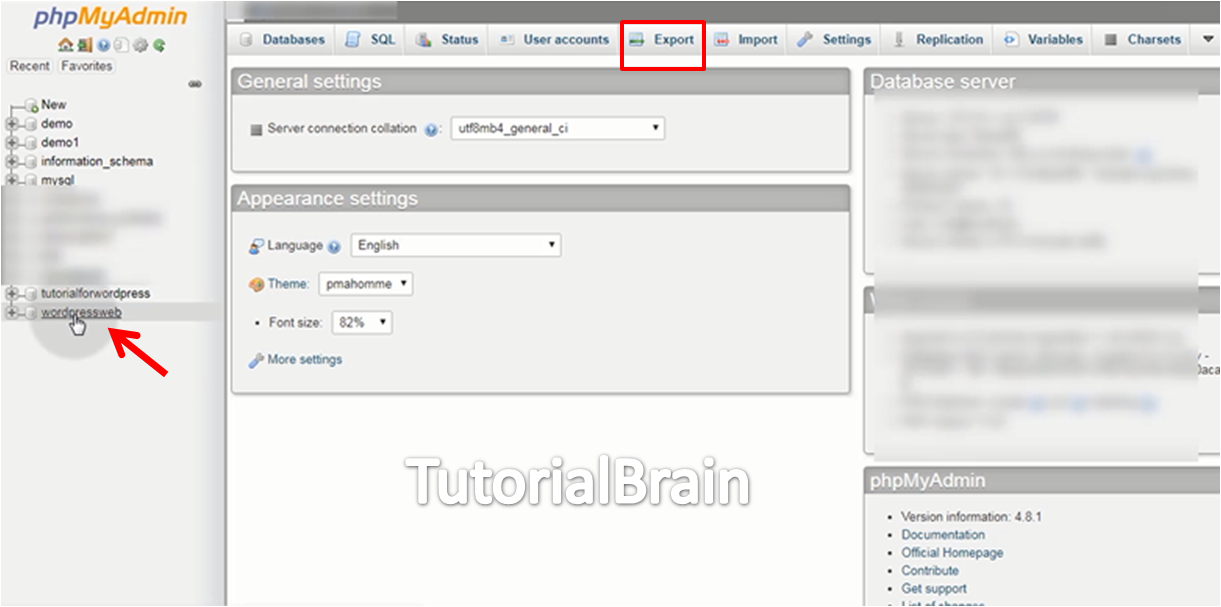Click the Home icon under the logo

tap(66, 45)
